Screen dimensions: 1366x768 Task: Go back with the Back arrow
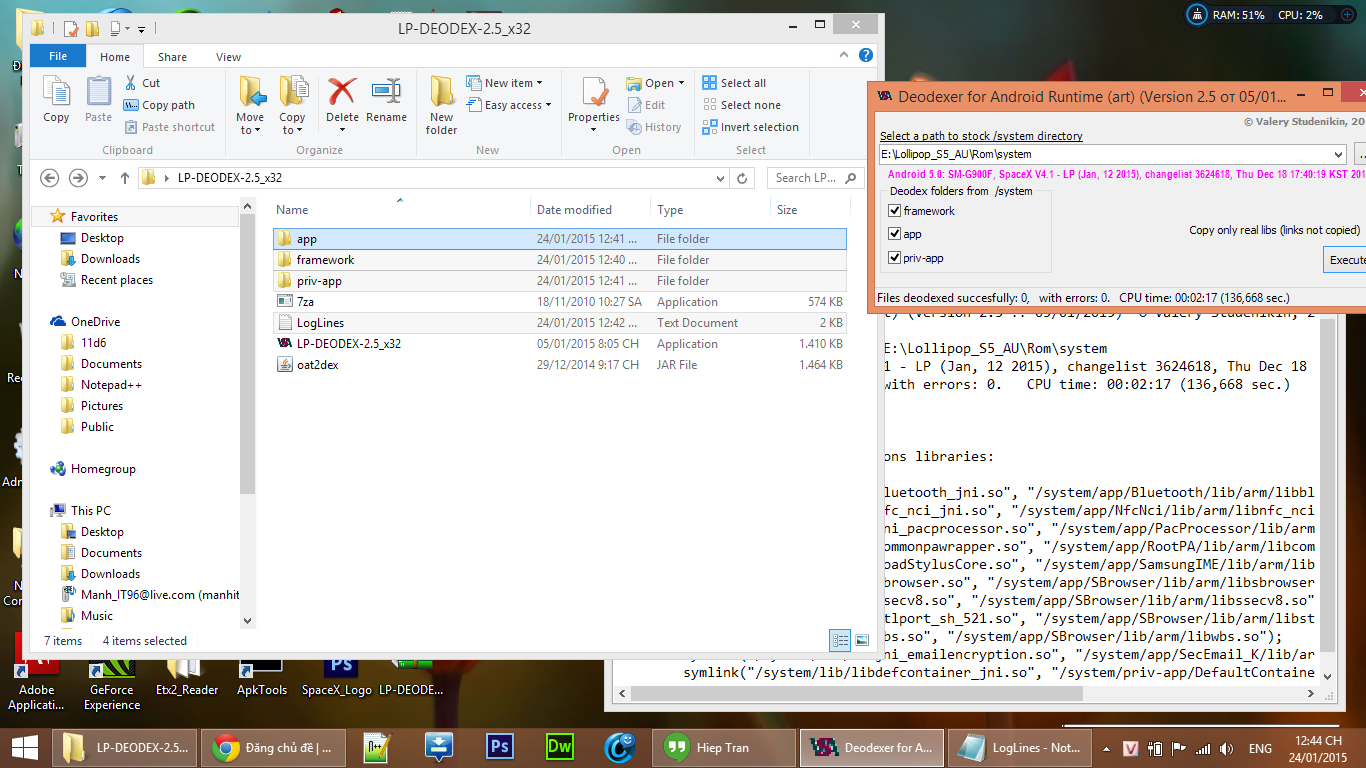click(50, 178)
